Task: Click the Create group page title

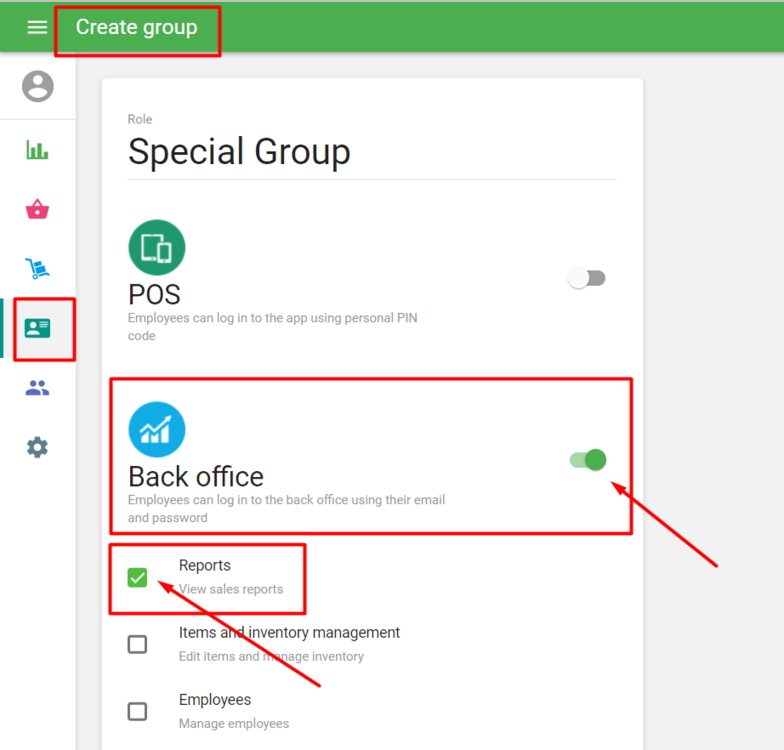Action: click(x=137, y=27)
